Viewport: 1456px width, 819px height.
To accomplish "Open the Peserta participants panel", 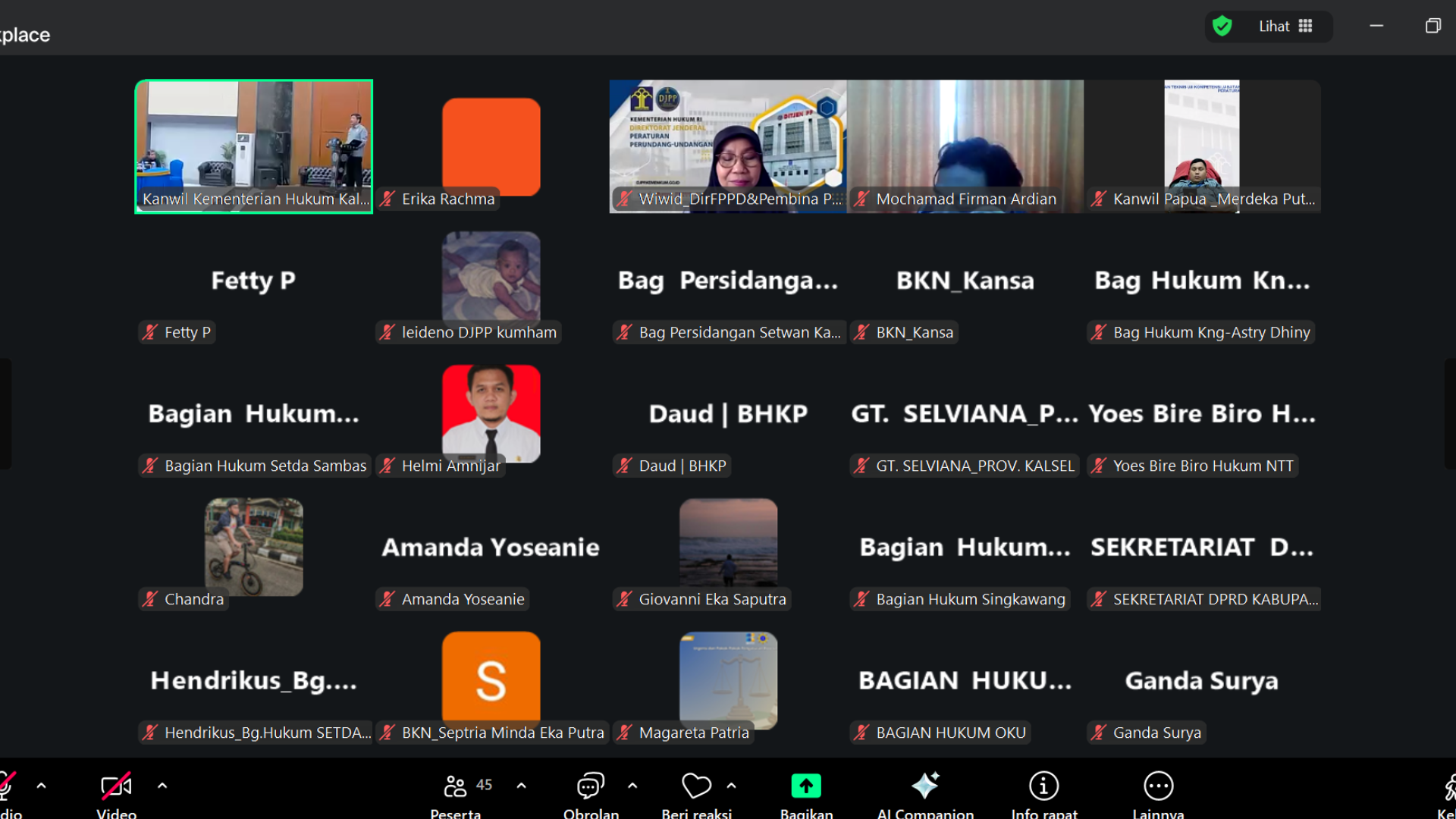I will click(456, 787).
